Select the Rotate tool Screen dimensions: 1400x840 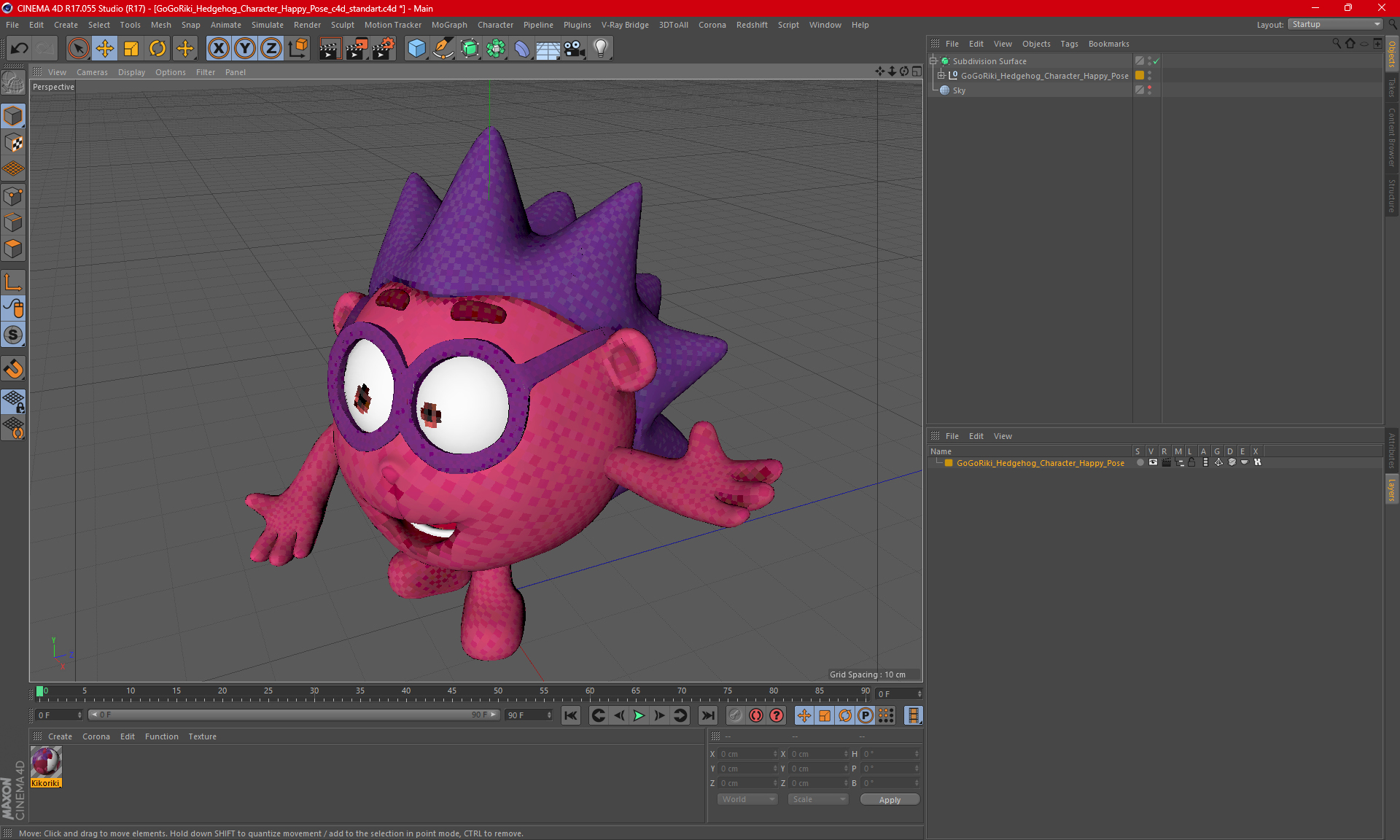[x=157, y=48]
